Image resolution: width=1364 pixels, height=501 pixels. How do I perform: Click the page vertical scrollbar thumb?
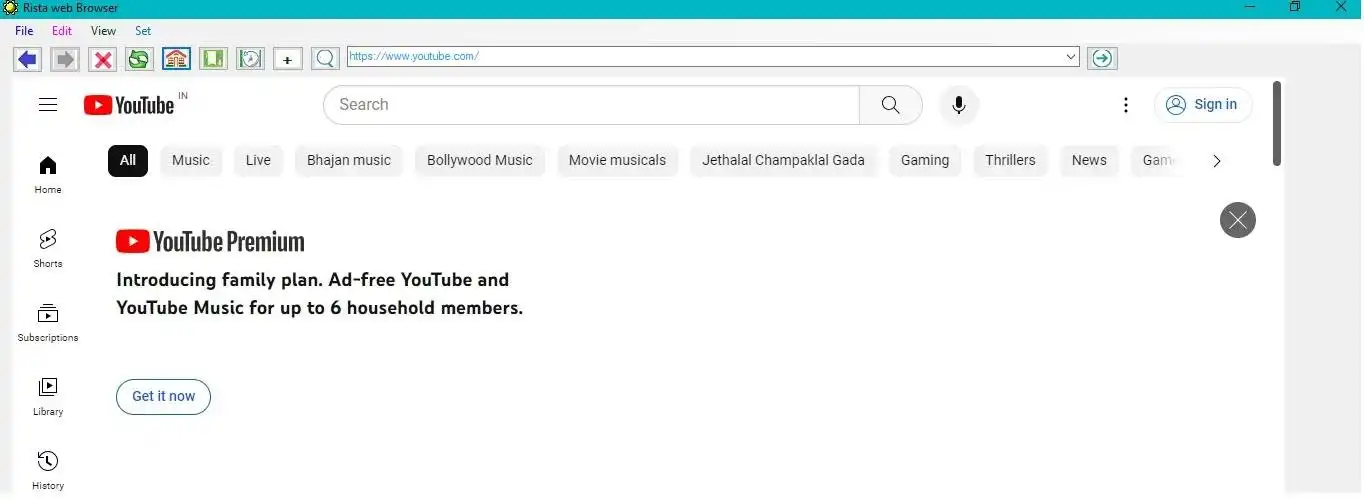[x=1276, y=124]
